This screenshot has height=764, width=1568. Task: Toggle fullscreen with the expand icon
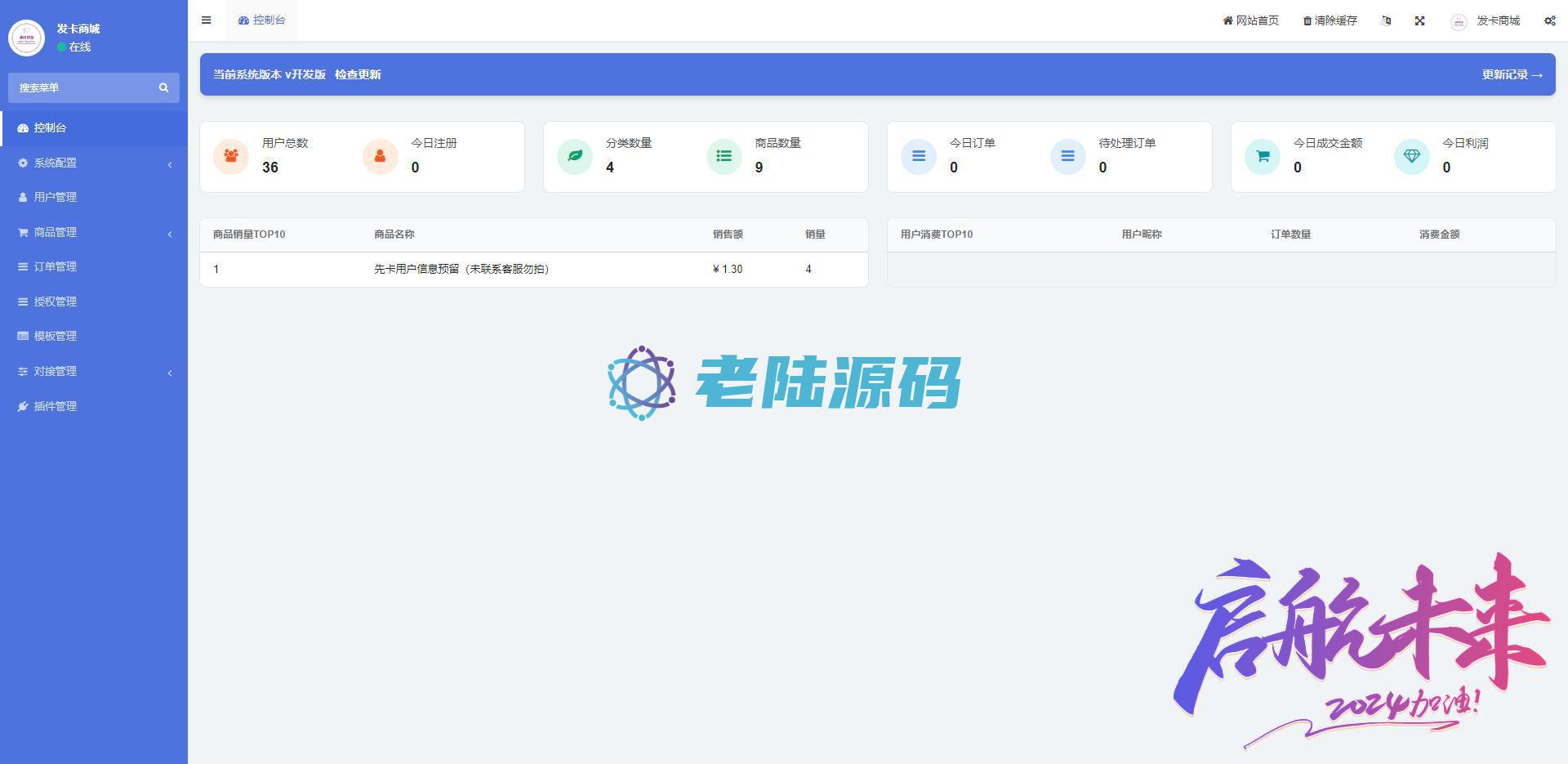pyautogui.click(x=1419, y=20)
